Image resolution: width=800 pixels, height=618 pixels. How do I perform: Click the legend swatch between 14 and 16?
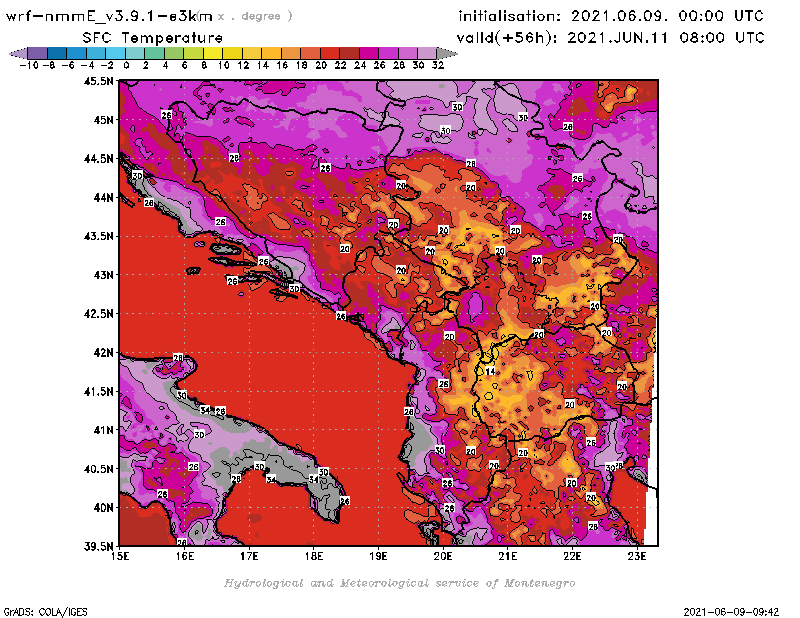pos(271,53)
